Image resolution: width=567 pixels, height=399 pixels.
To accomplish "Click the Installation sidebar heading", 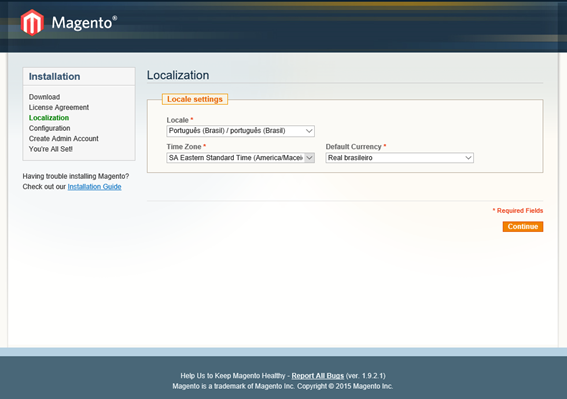I will coord(55,76).
